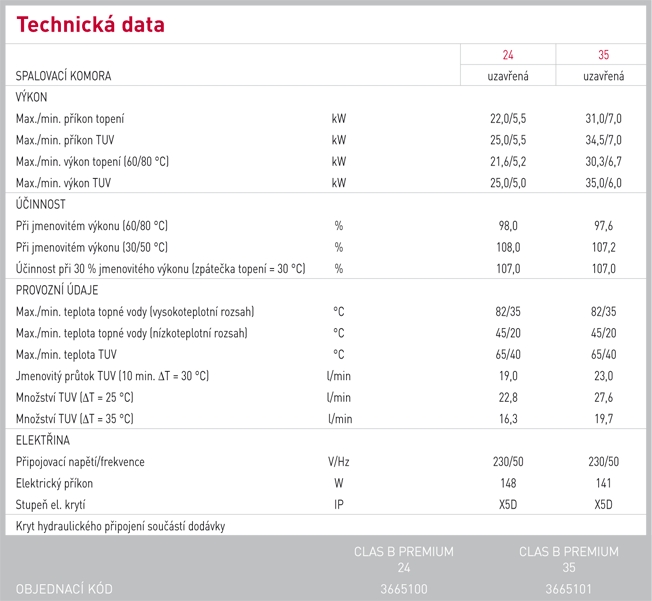Click the 'OBJEDNACÍ KÓD' label

click(x=64, y=589)
